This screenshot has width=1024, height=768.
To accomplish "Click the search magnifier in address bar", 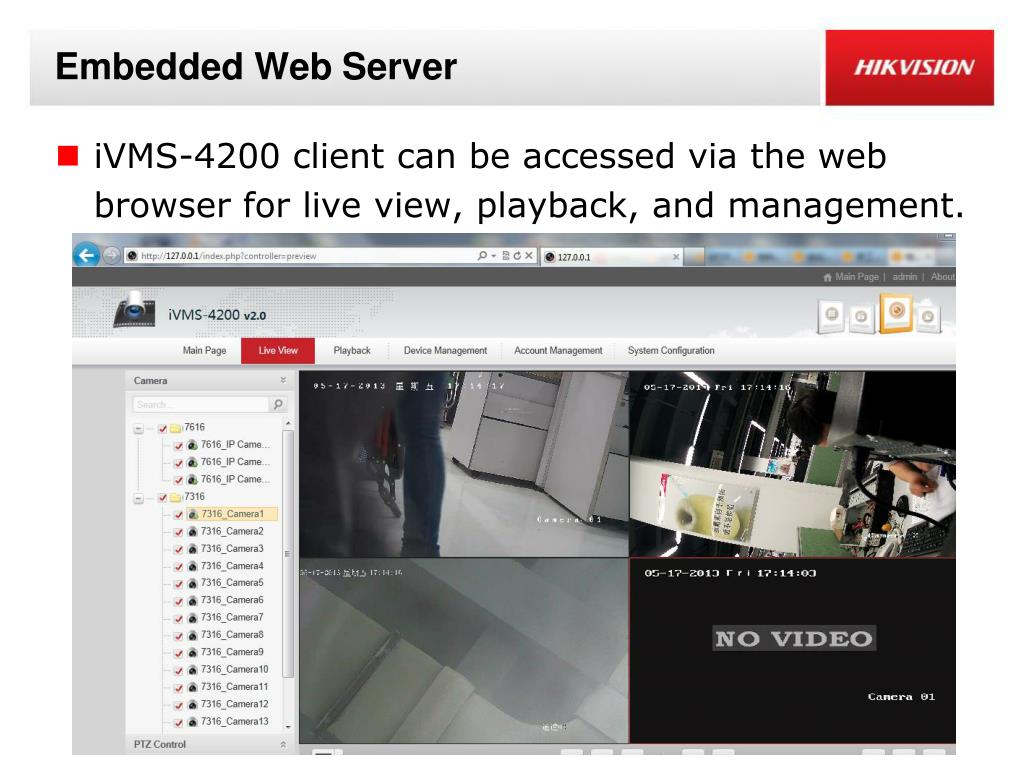I will tap(482, 256).
